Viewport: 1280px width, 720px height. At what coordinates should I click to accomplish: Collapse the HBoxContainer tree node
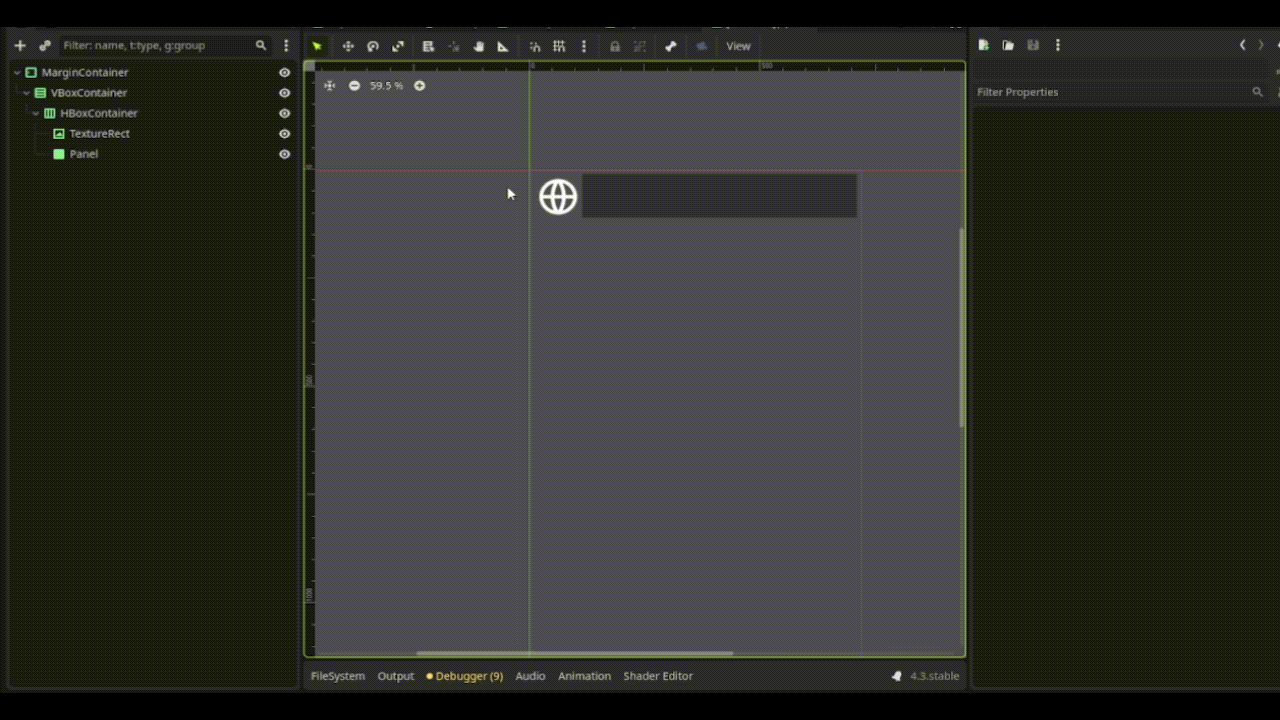36,114
